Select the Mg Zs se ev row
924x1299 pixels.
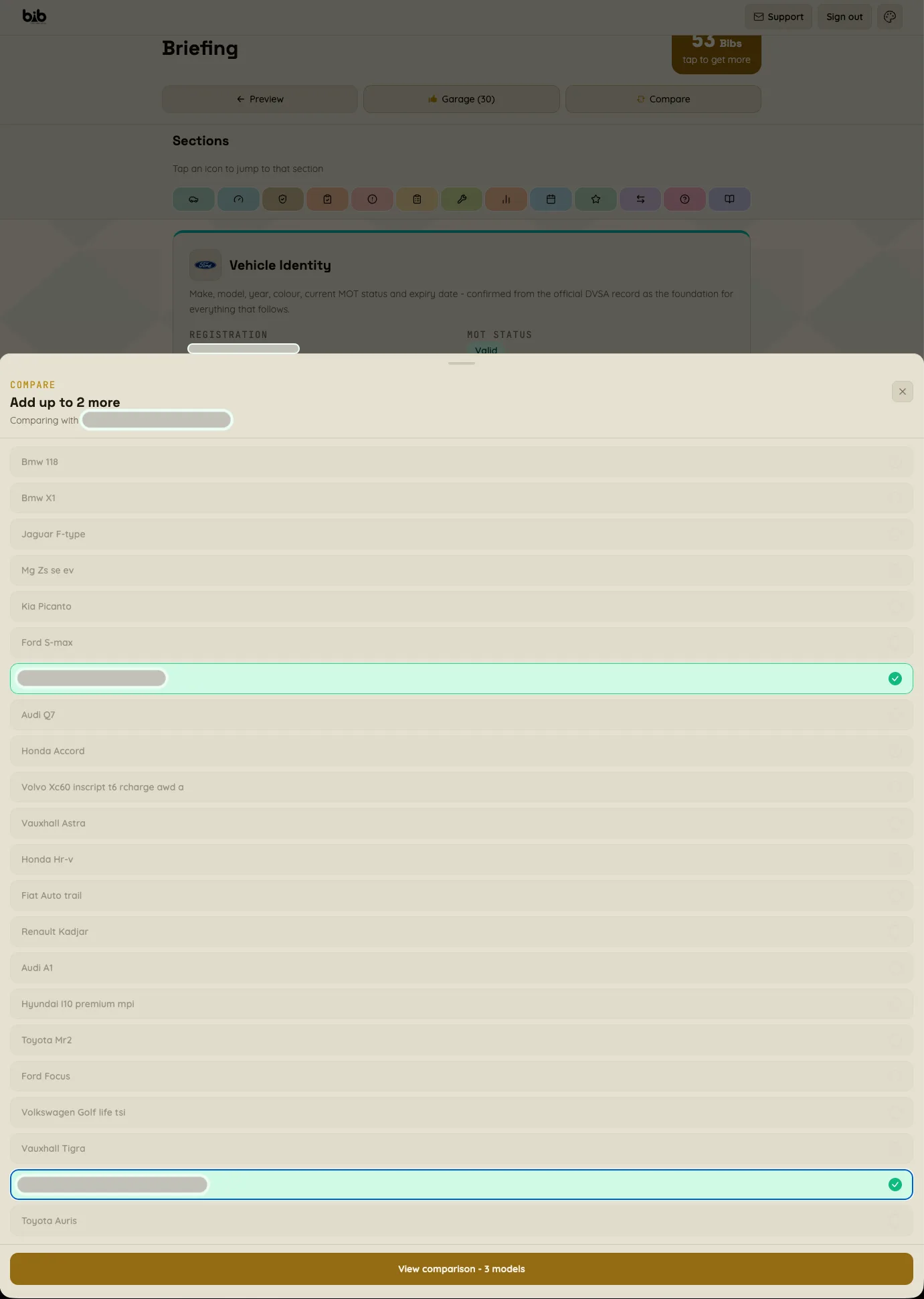462,570
